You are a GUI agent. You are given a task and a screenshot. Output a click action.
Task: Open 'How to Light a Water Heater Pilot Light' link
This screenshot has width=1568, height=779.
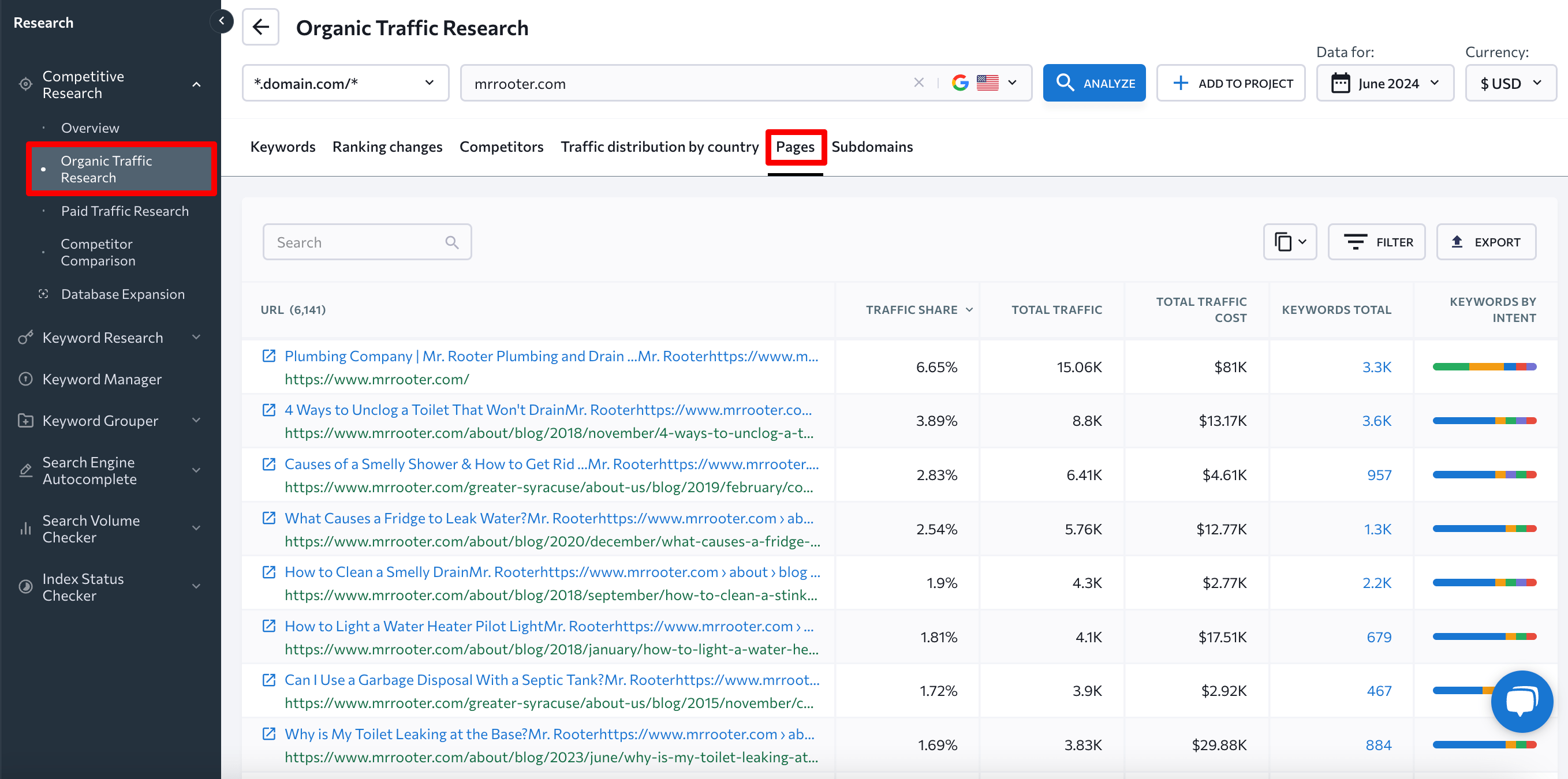(549, 626)
